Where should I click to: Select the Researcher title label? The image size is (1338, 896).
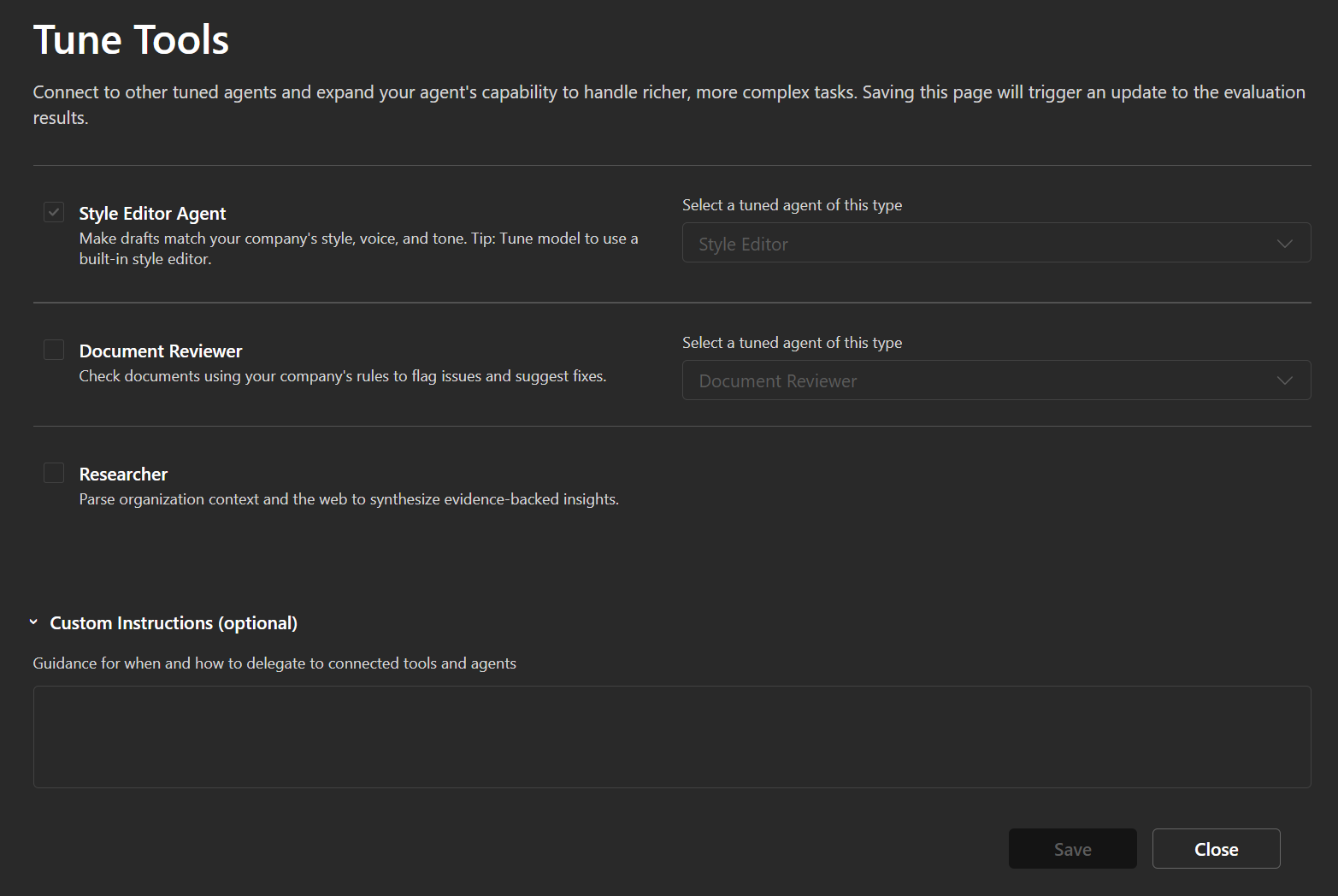pos(123,475)
